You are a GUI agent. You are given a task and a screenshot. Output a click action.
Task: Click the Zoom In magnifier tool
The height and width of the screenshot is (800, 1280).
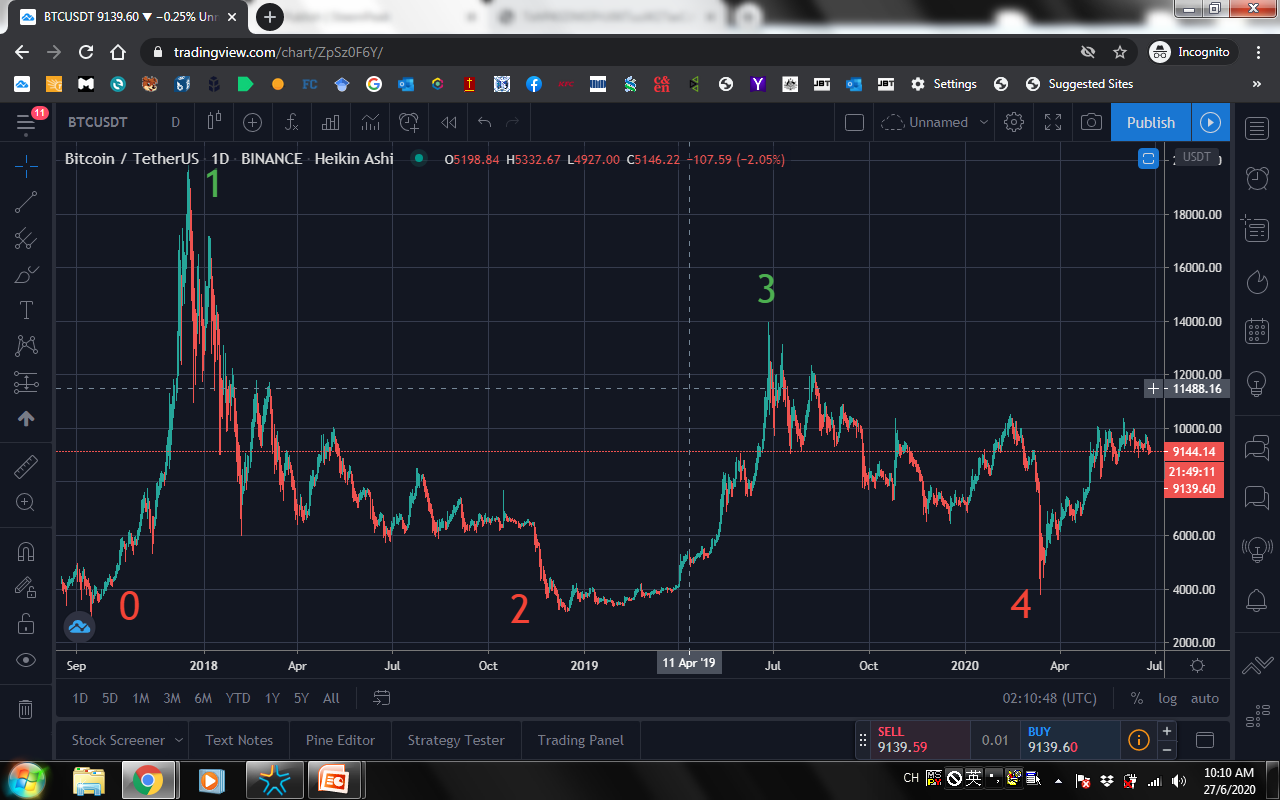(27, 503)
